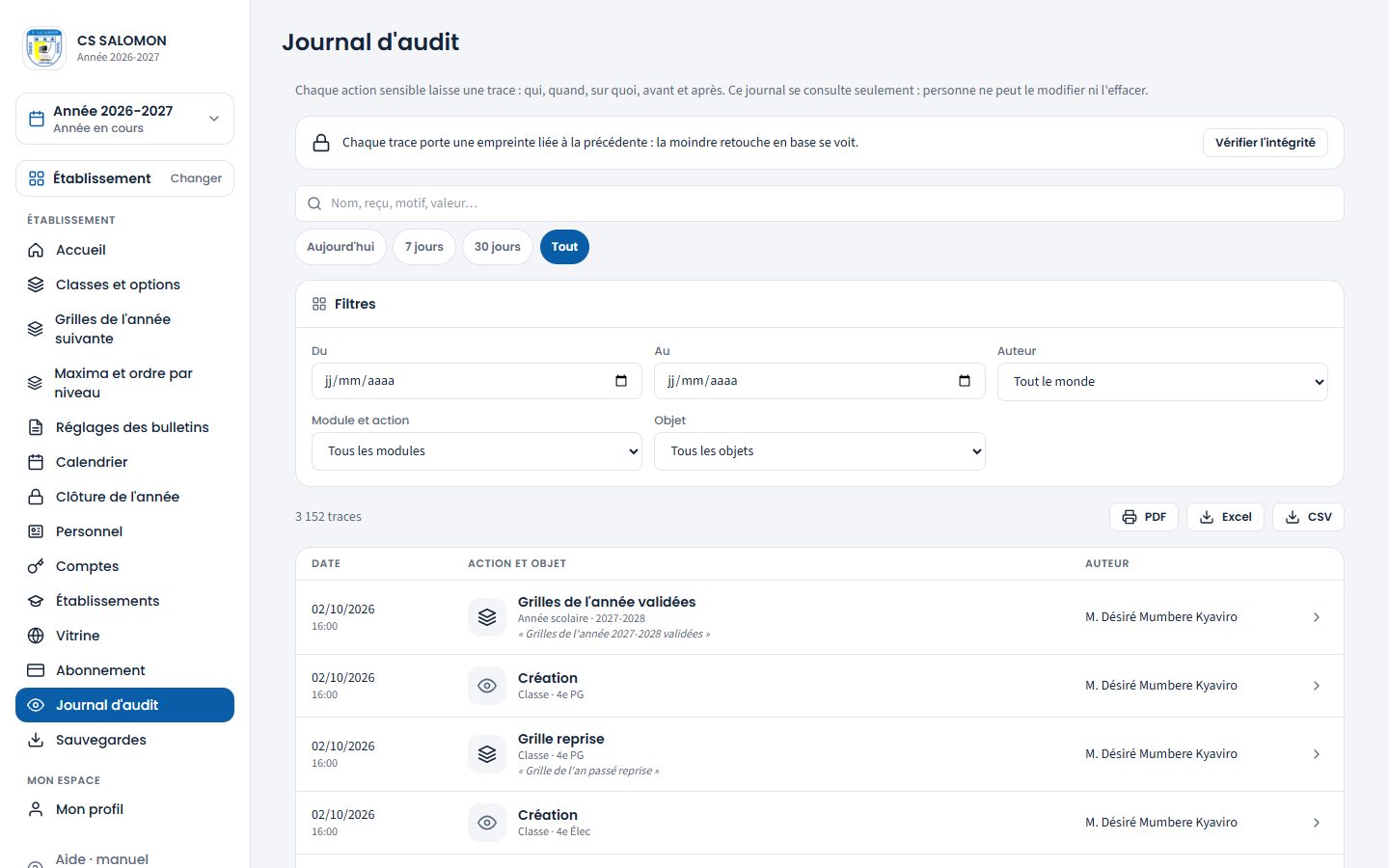Click the calendar icon in the 'Au' date field
The width and height of the screenshot is (1389, 868).
(965, 381)
